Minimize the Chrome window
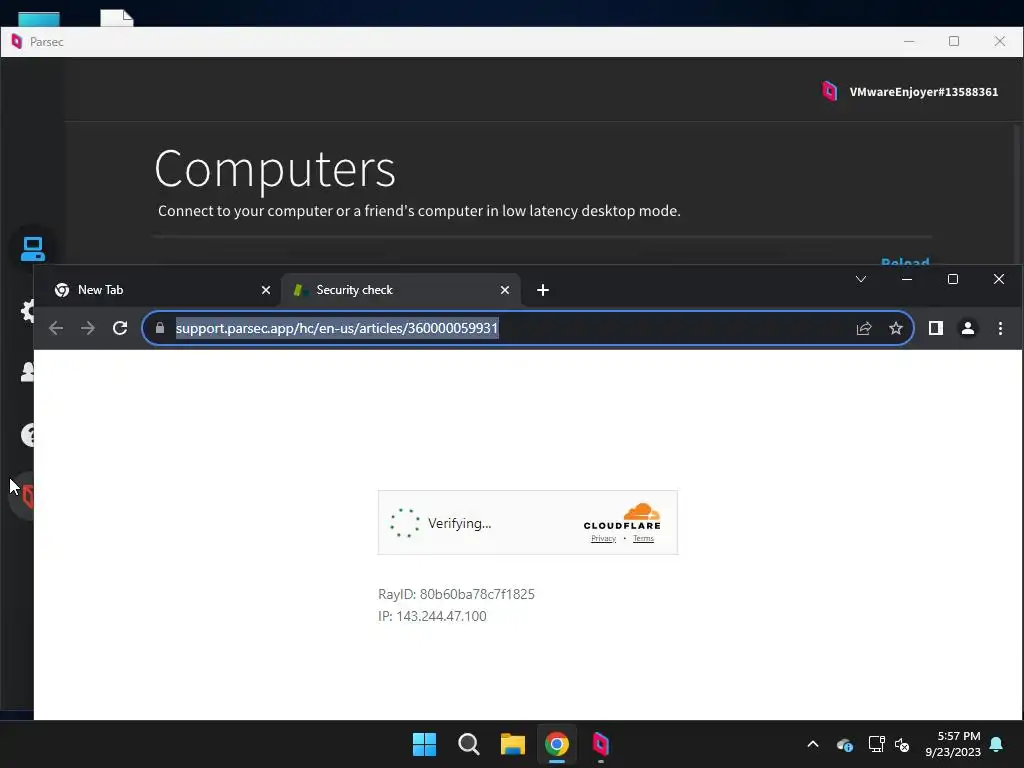The height and width of the screenshot is (768, 1024). [x=906, y=280]
